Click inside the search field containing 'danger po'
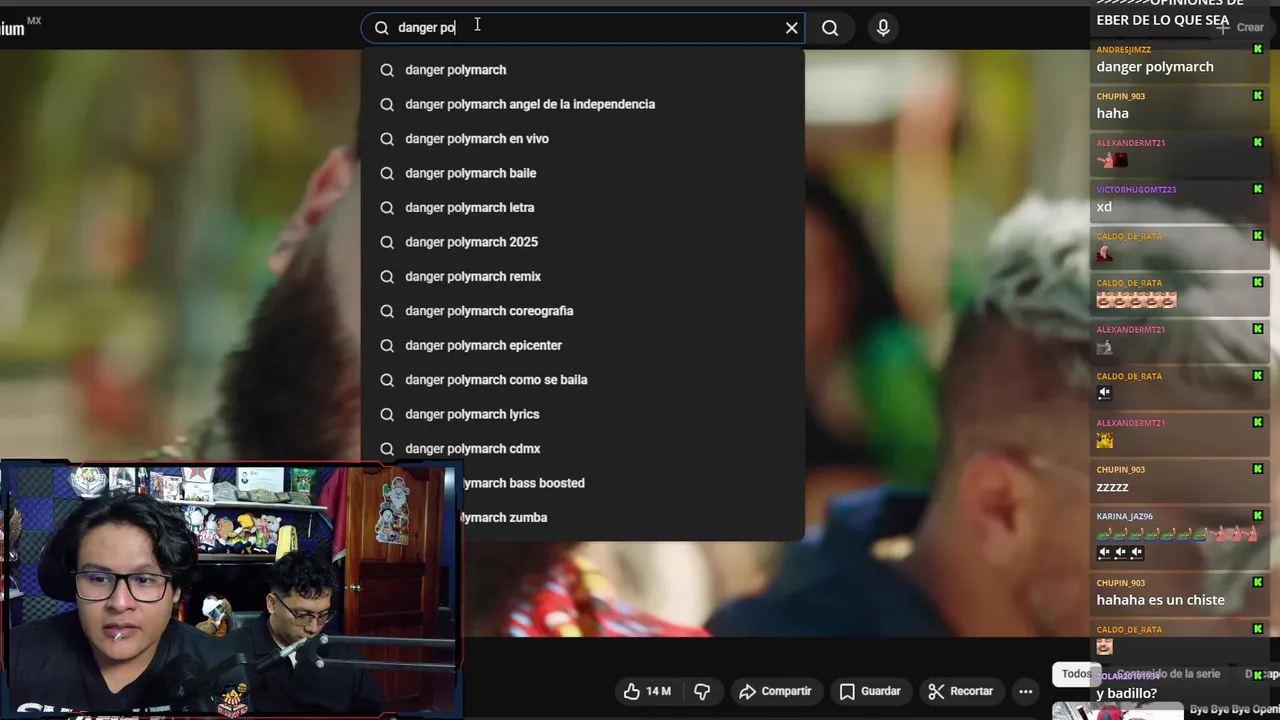The height and width of the screenshot is (720, 1280). point(585,28)
